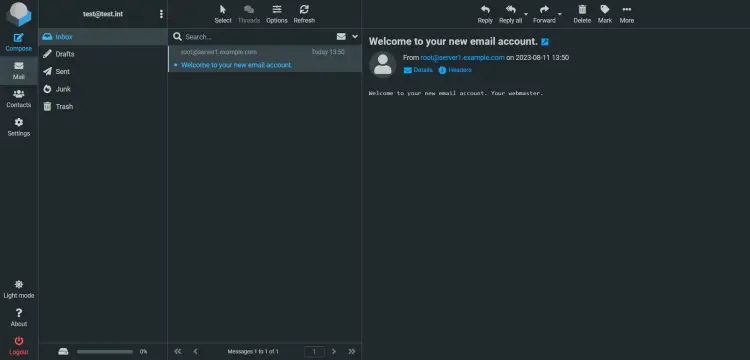Click the root@server1.example.com sender link
750x360 pixels.
click(463, 57)
